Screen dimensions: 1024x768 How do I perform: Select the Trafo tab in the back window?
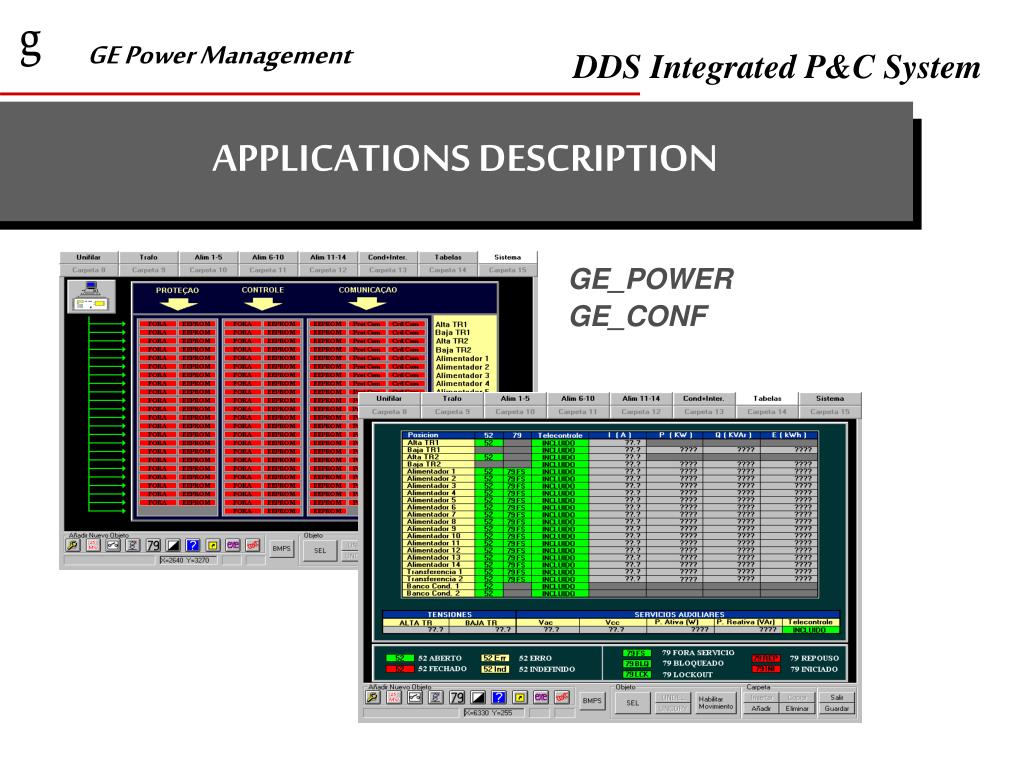(x=148, y=257)
